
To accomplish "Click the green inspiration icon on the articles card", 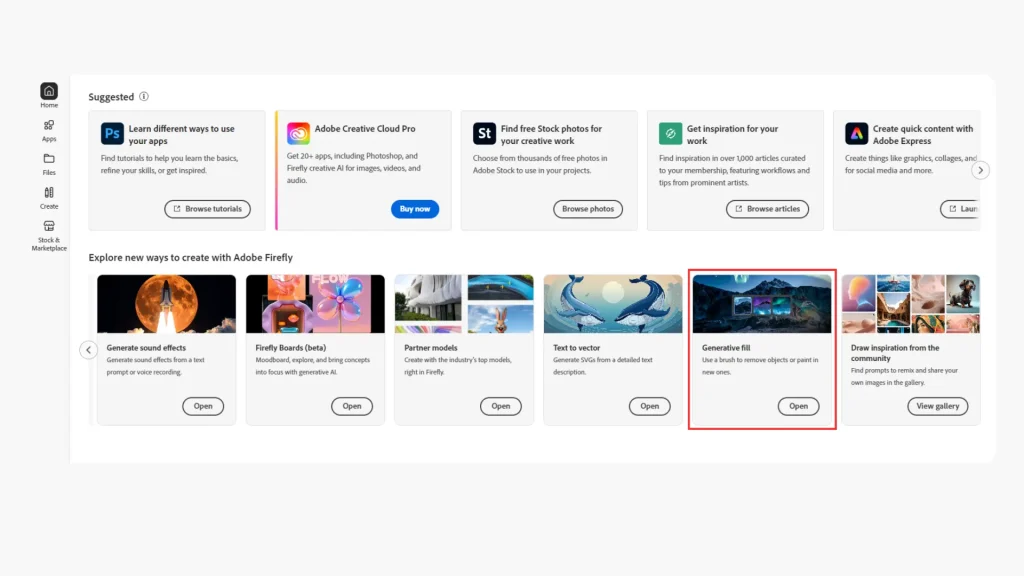I will 668,131.
